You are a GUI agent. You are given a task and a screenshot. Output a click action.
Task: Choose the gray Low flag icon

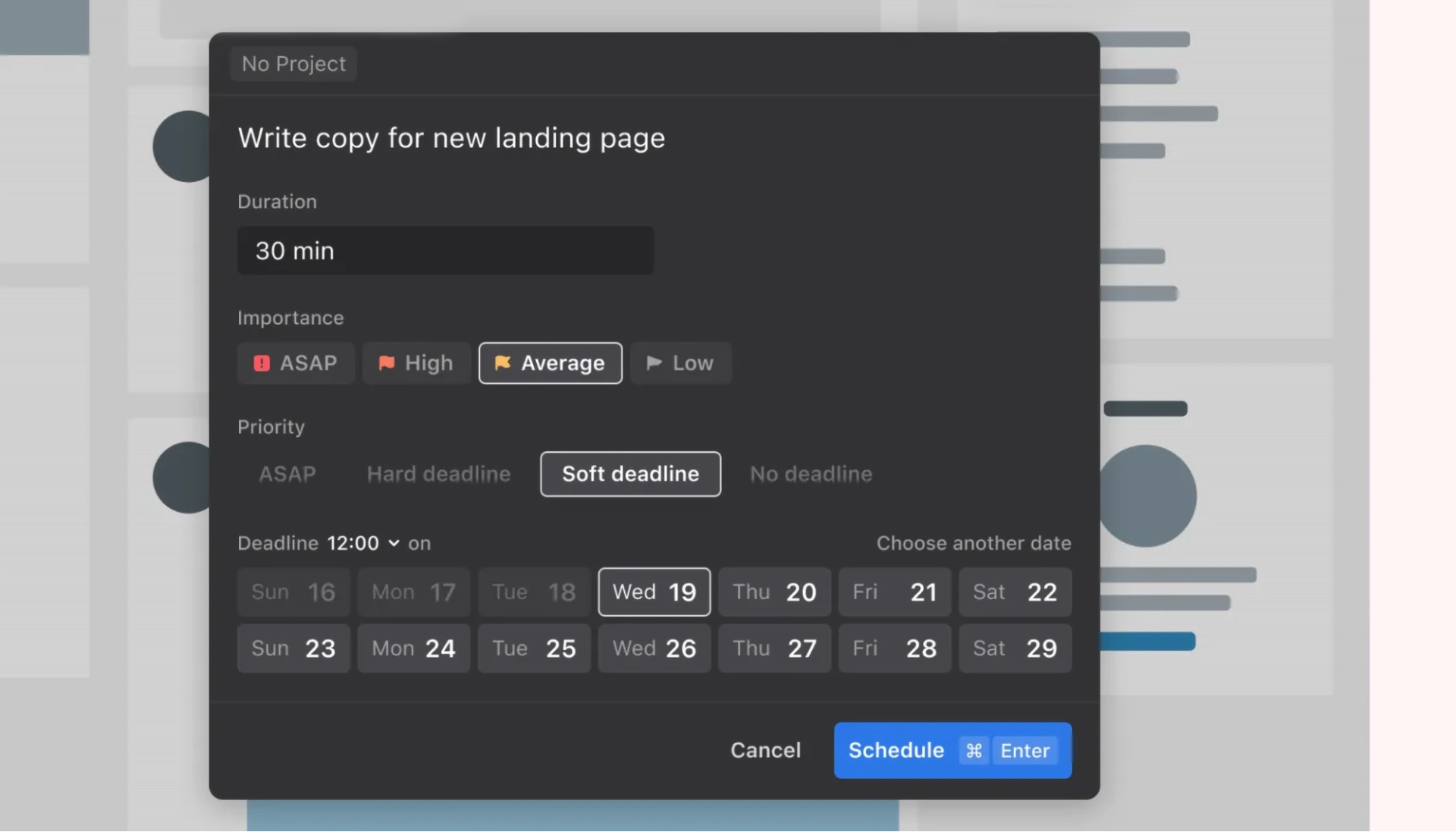tap(654, 363)
